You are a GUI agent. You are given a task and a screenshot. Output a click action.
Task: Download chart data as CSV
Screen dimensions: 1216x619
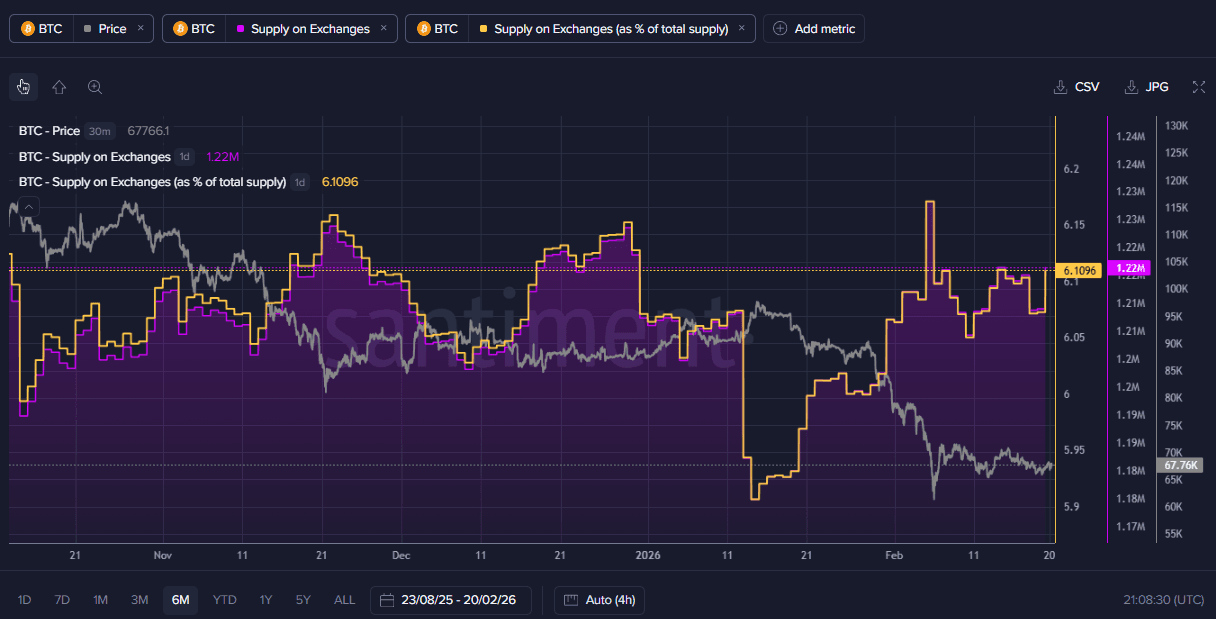[x=1077, y=87]
